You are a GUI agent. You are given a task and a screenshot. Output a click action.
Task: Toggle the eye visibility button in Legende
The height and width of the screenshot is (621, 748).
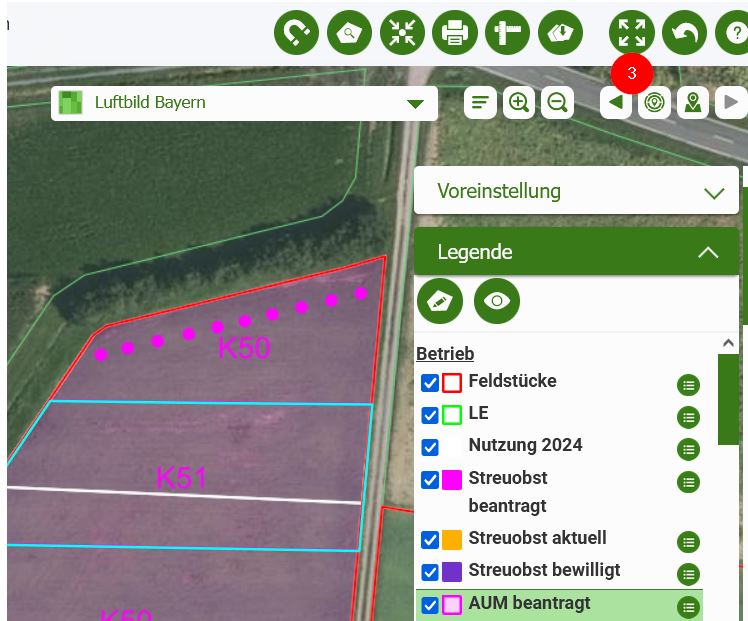point(497,300)
